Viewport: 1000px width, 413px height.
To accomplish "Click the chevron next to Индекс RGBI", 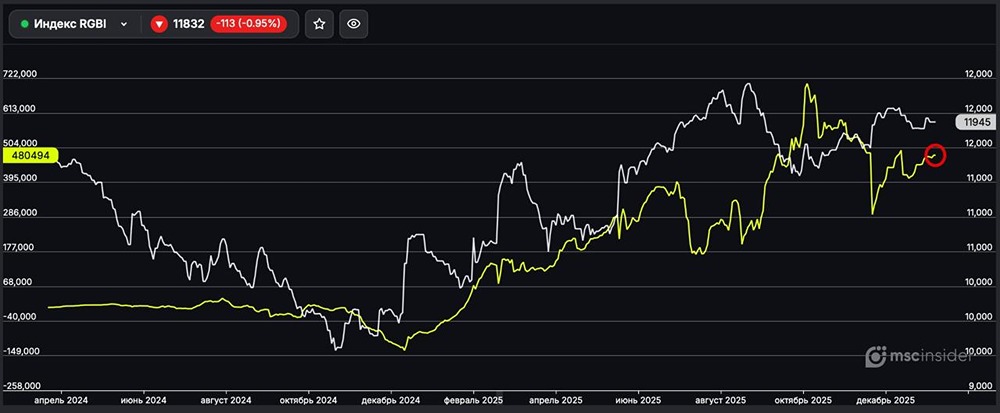I will click(123, 24).
